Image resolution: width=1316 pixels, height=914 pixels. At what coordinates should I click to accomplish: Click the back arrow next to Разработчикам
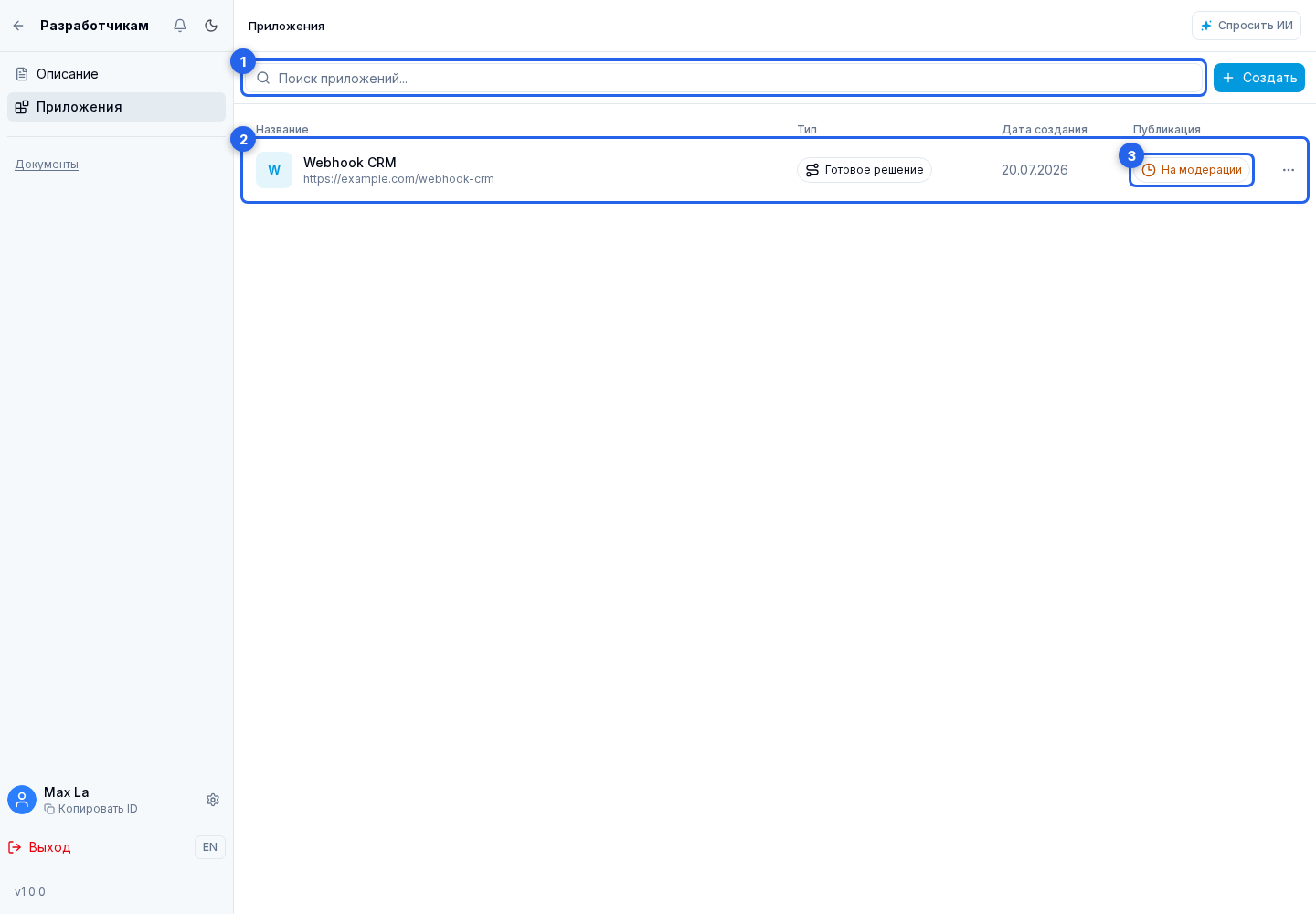[18, 26]
